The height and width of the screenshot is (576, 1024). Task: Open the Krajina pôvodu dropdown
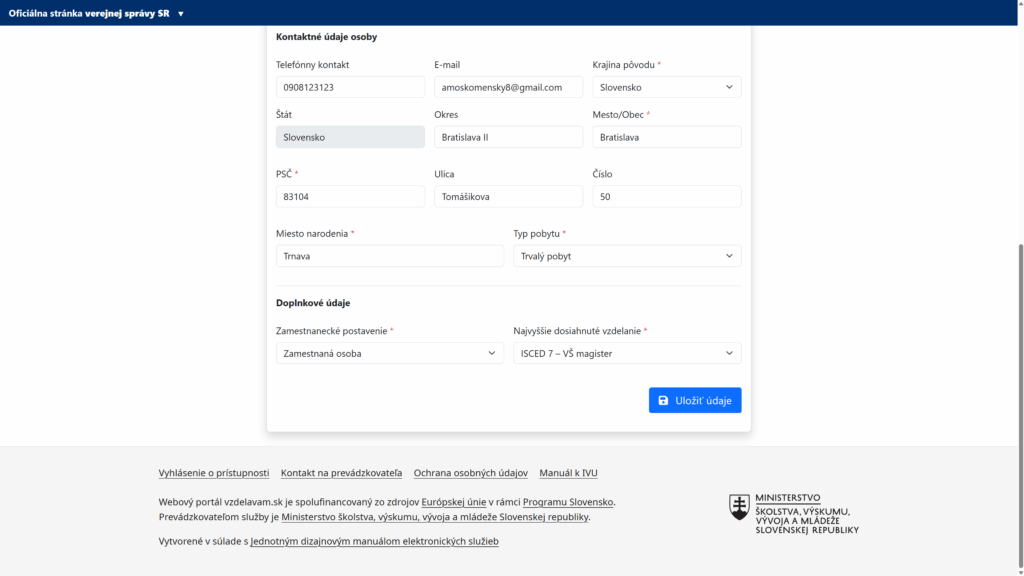coord(666,86)
